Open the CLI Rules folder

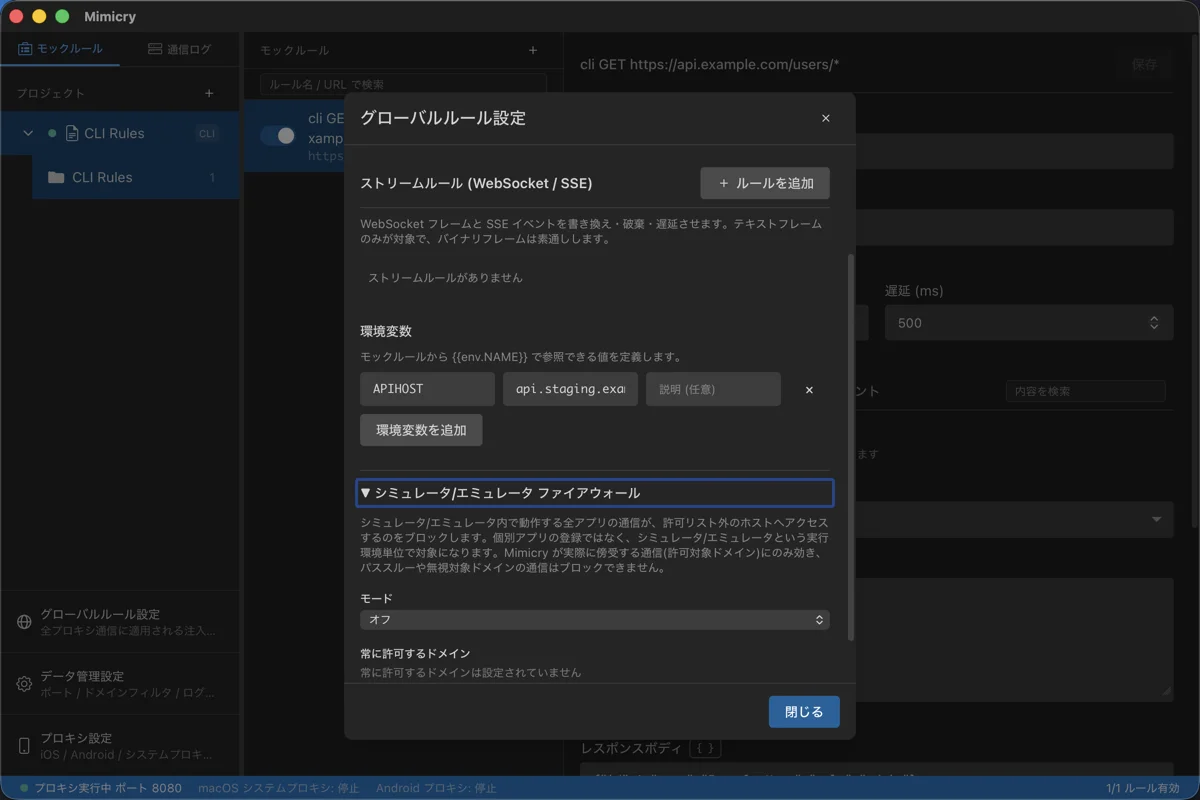click(x=135, y=177)
